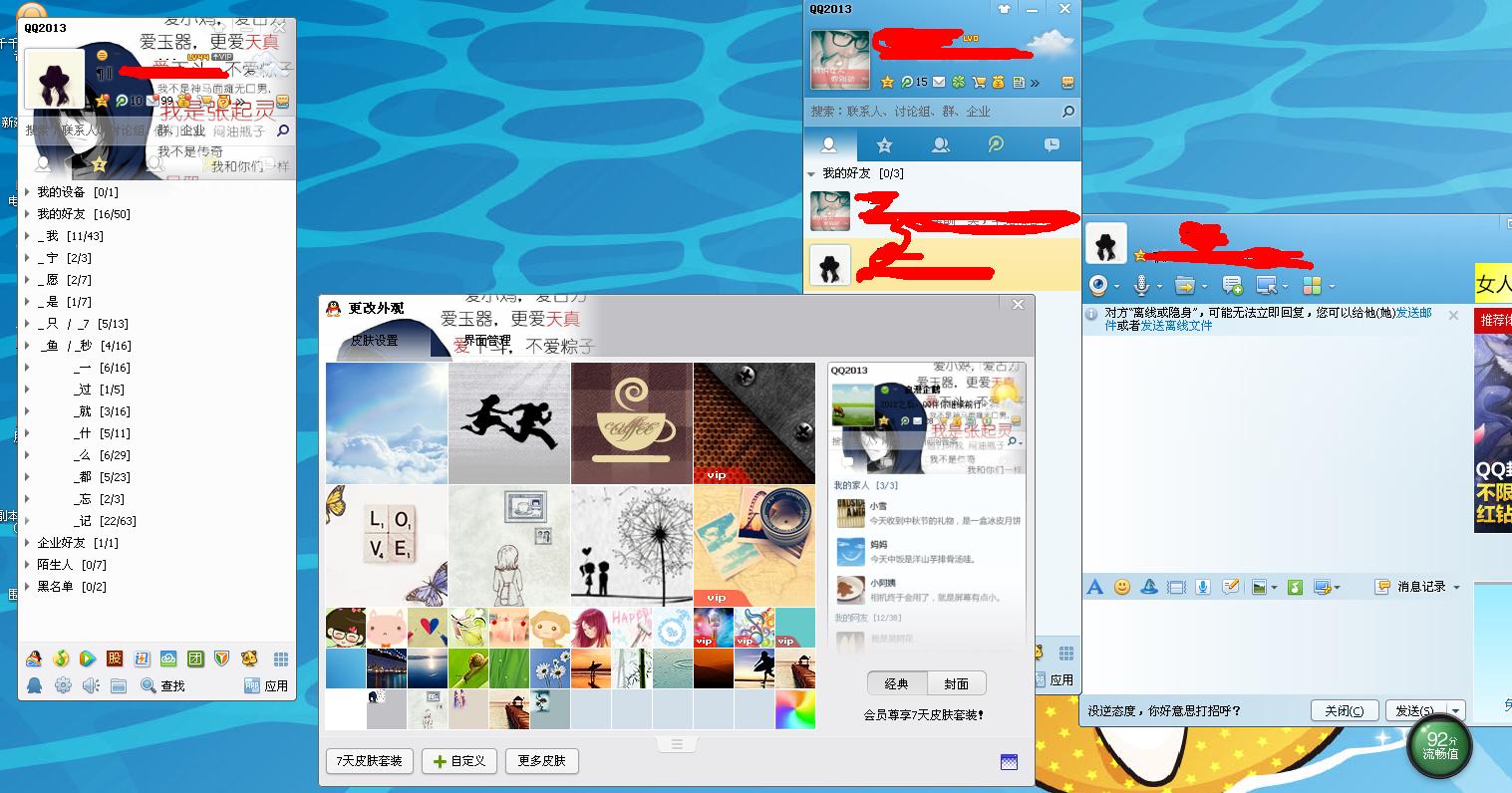The image size is (1512, 793).
Task: Open the message manager speaker icon
Action: [91, 685]
